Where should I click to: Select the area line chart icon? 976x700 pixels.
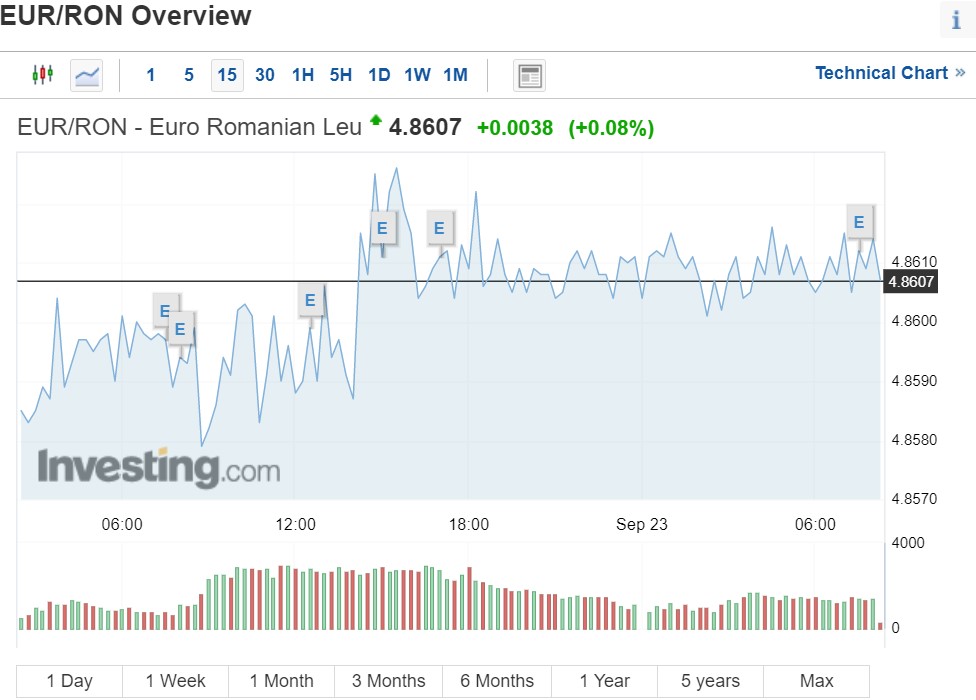(x=87, y=75)
